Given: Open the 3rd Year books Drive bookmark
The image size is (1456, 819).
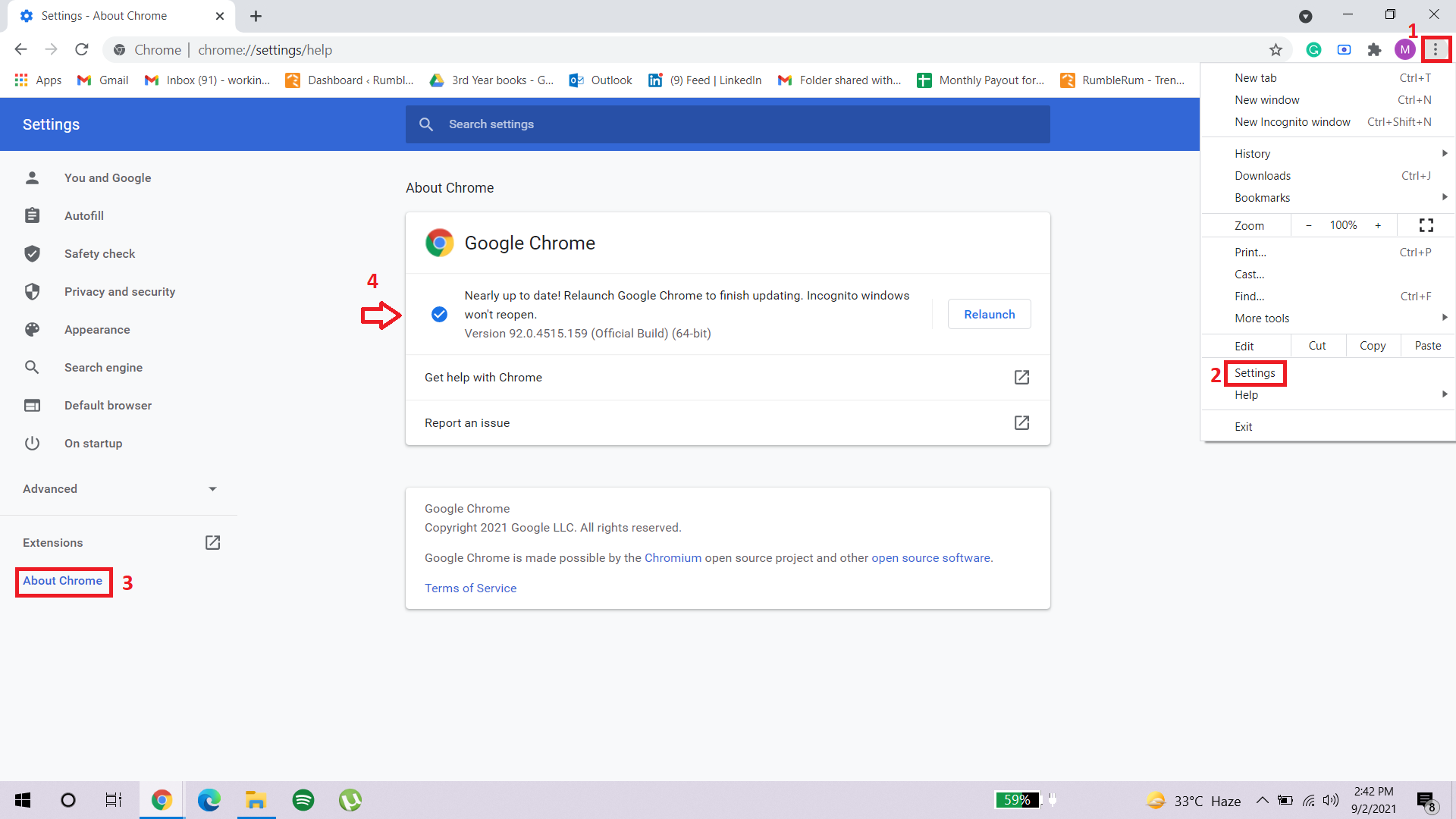Looking at the screenshot, I should tap(491, 80).
